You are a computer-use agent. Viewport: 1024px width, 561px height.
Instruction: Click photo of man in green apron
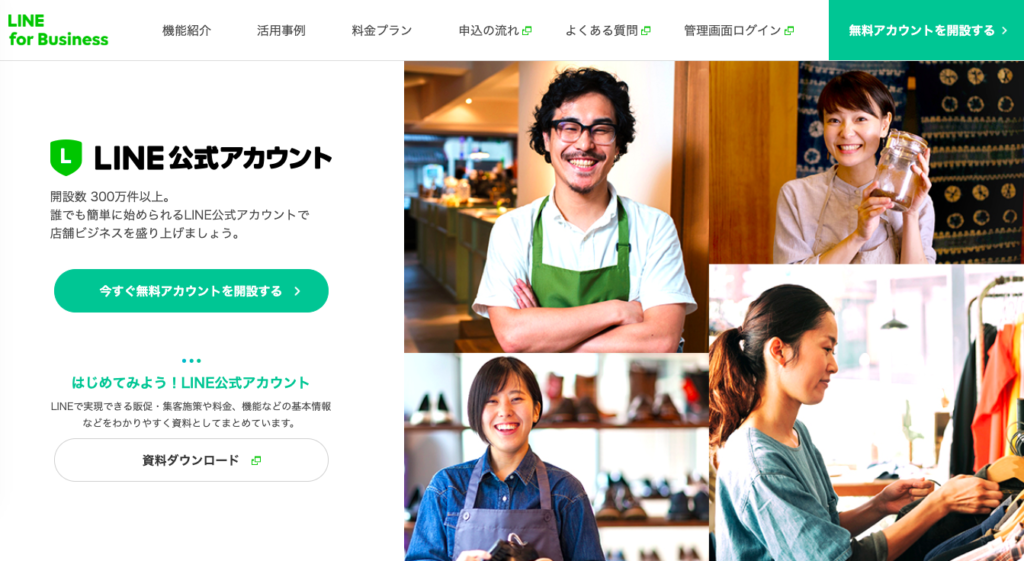pos(556,207)
